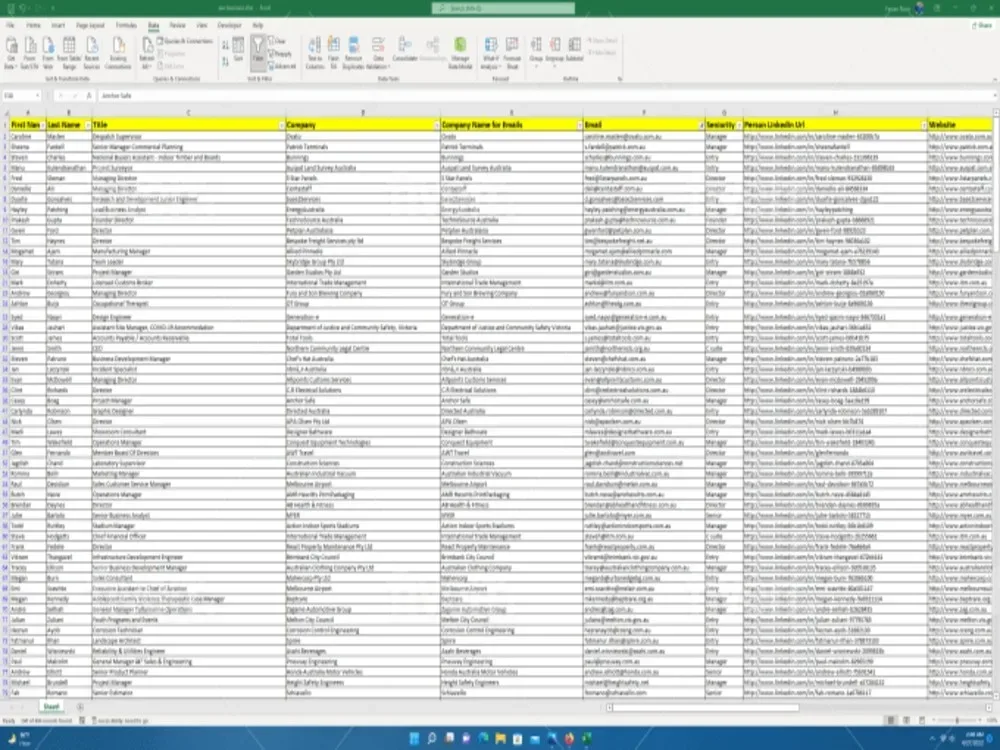Switch to the Developer tab
The width and height of the screenshot is (1000, 750).
coord(230,26)
